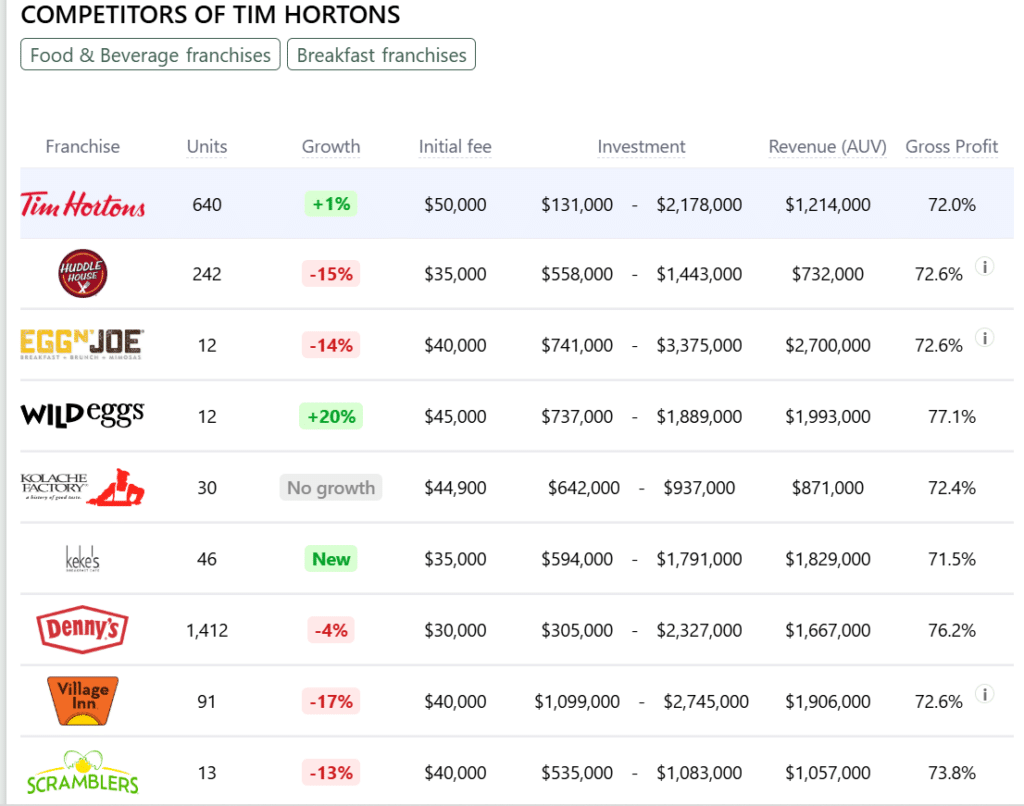Select the 73.8% gross profit value

pos(952,773)
